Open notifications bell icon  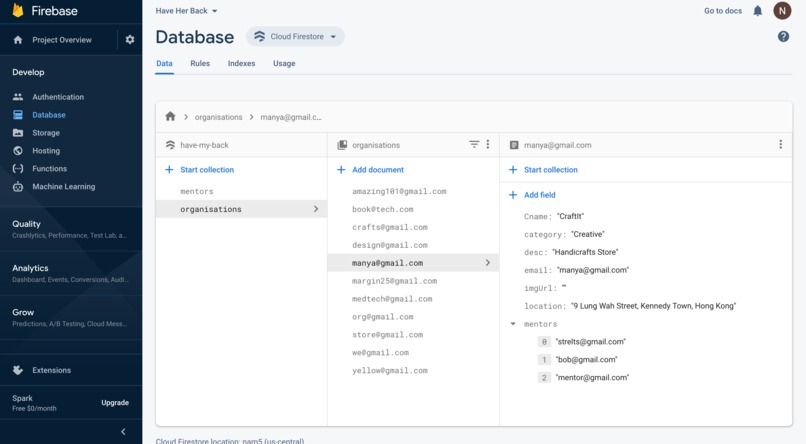758,11
